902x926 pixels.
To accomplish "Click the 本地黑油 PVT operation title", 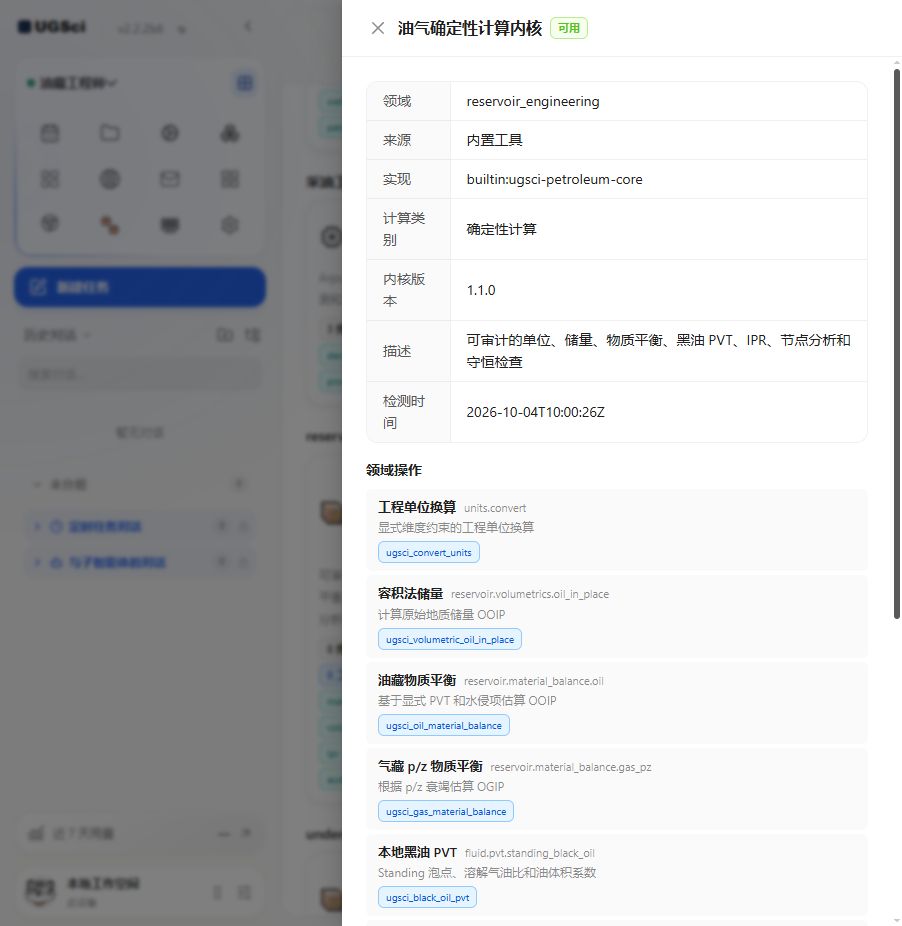I will point(418,853).
